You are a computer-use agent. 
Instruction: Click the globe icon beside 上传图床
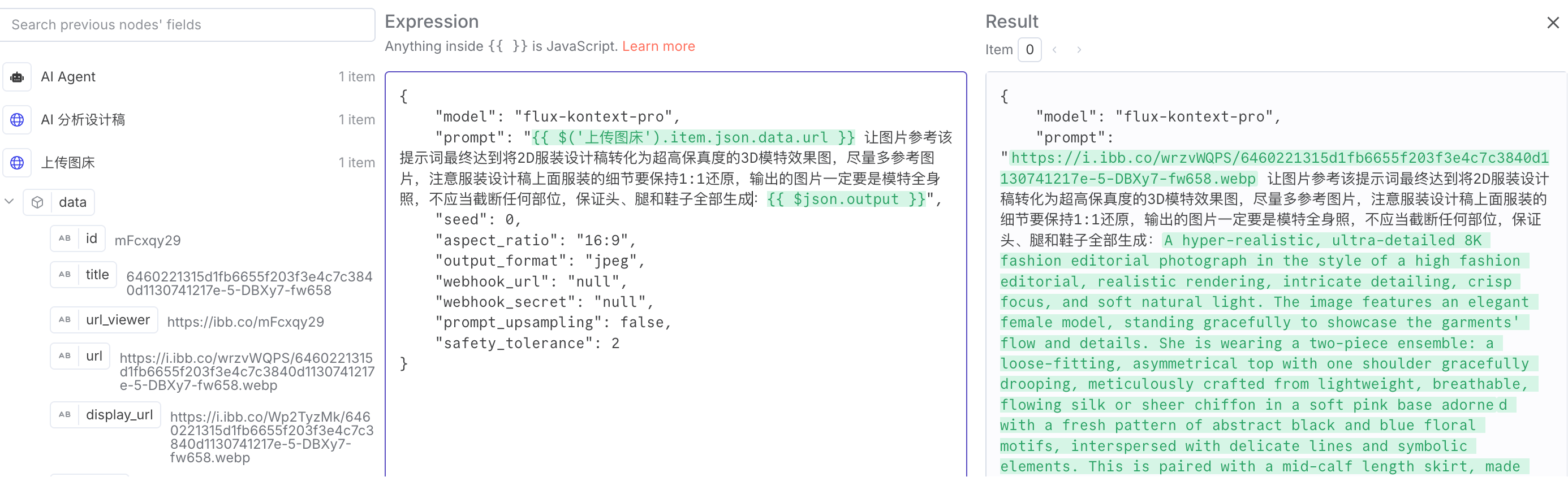[x=17, y=162]
